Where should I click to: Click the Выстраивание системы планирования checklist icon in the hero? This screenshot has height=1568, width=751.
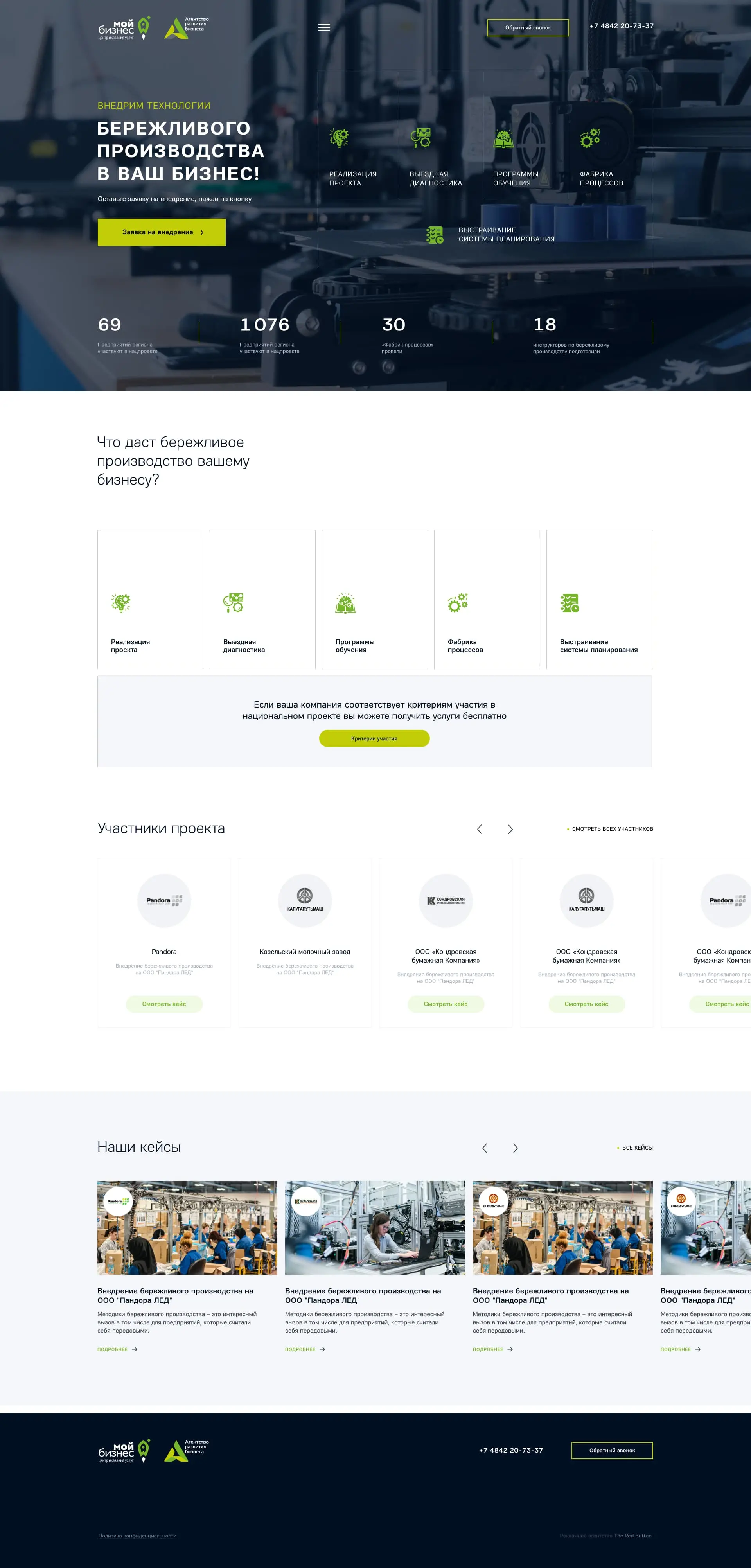point(435,235)
